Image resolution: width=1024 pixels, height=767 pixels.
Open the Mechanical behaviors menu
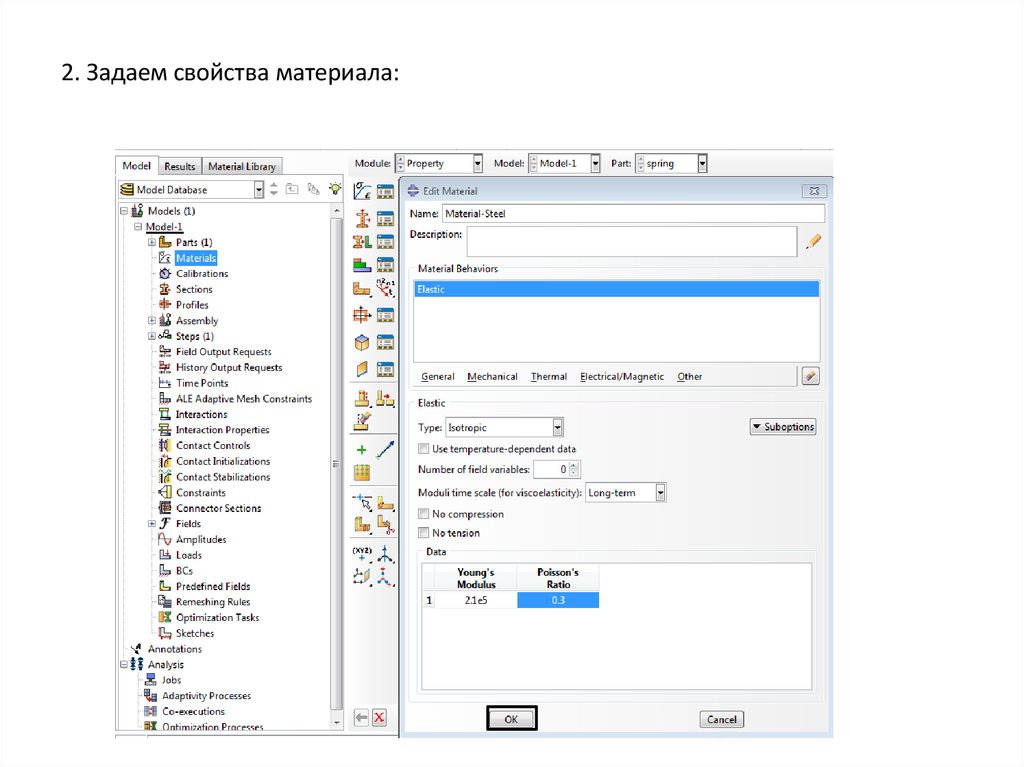coord(492,377)
